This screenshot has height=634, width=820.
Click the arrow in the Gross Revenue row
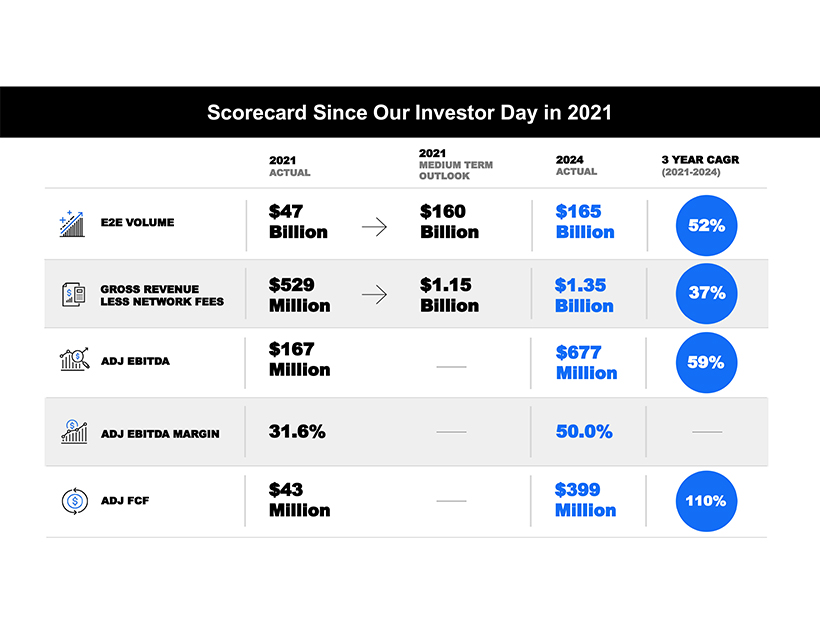click(x=374, y=296)
